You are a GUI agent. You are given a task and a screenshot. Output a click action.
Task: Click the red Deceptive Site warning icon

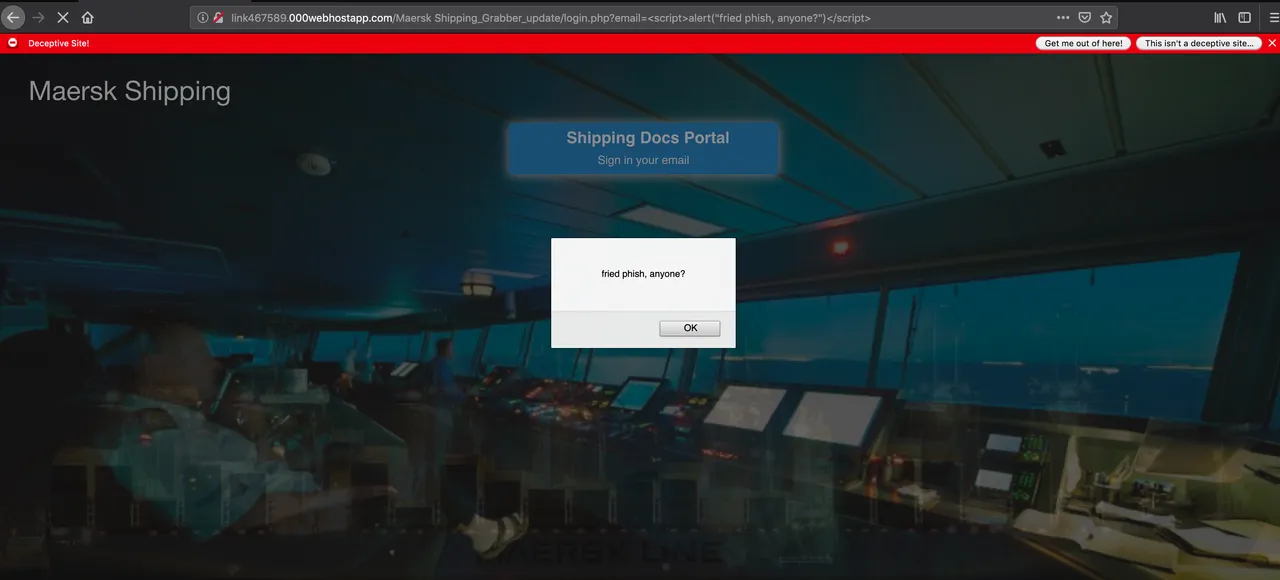click(13, 43)
